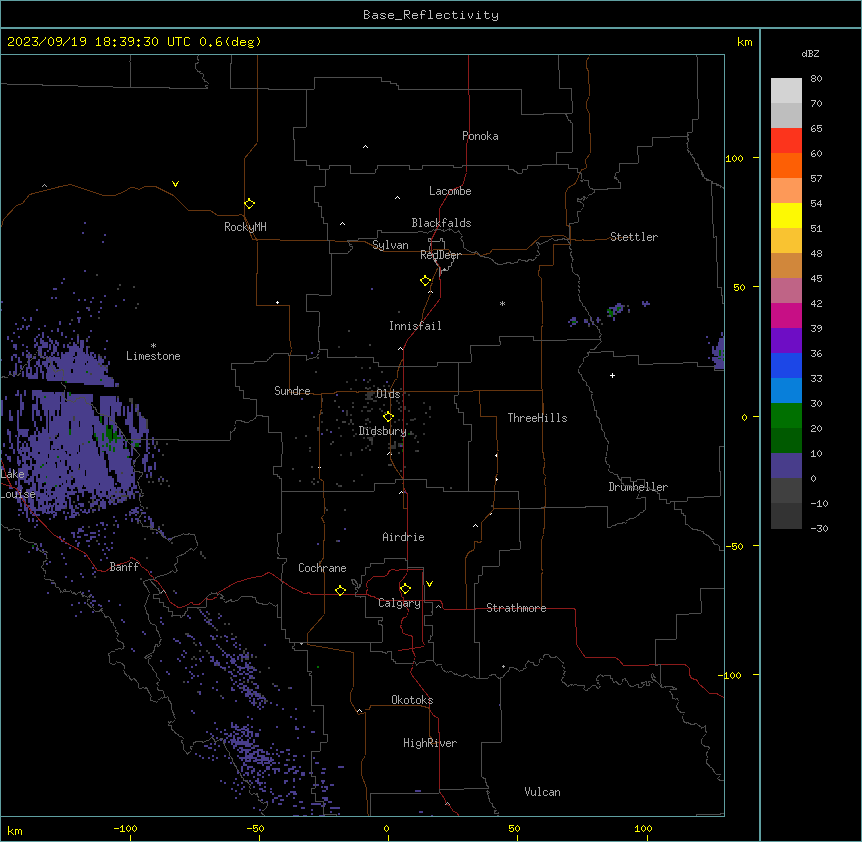Click the ThreeHills label
The width and height of the screenshot is (862, 842).
click(537, 418)
